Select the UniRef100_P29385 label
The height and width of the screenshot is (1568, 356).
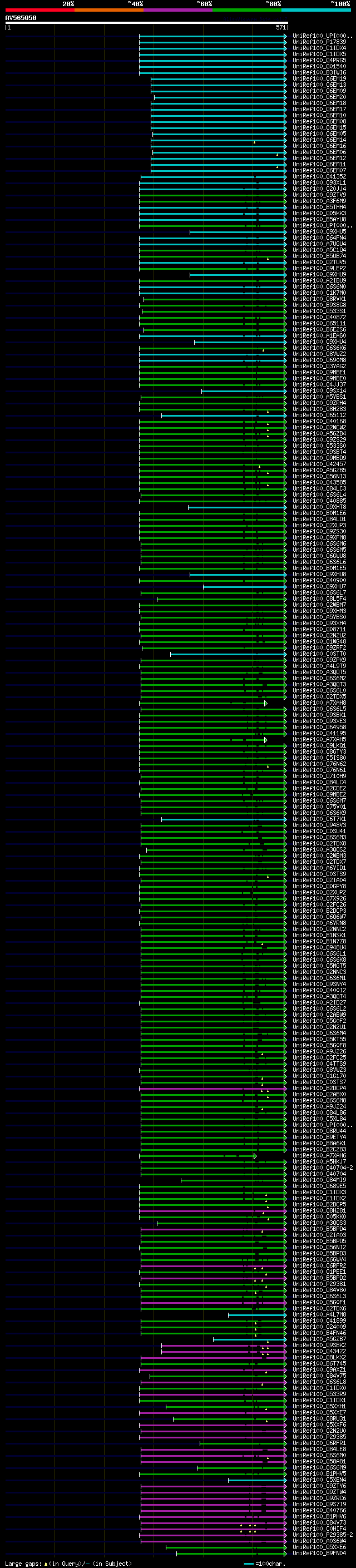(319, 1437)
